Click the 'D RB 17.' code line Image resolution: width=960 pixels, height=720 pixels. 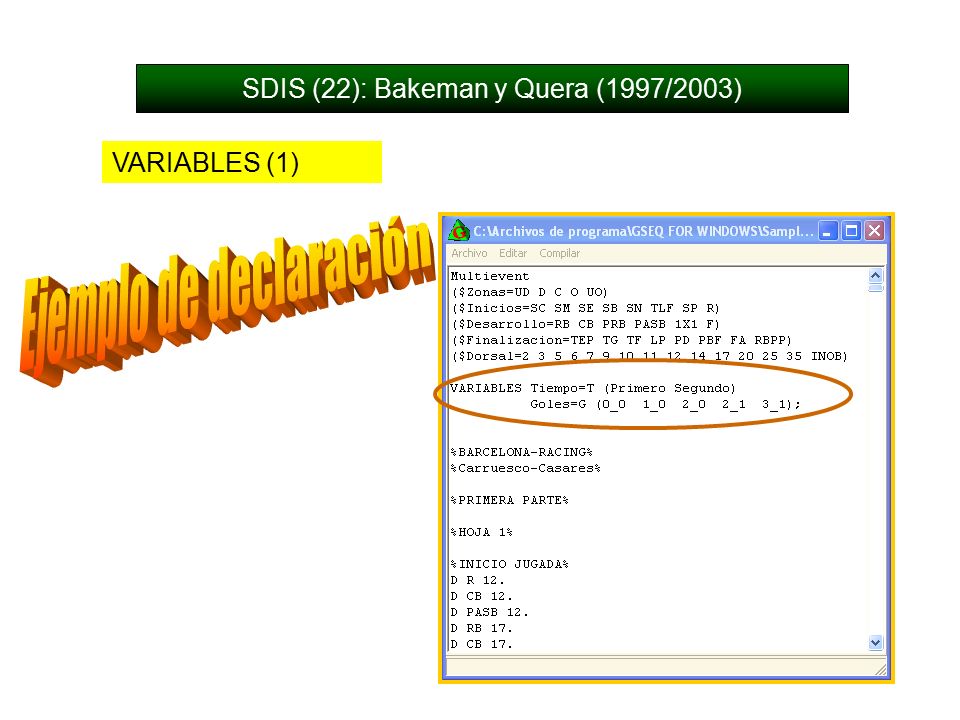482,628
